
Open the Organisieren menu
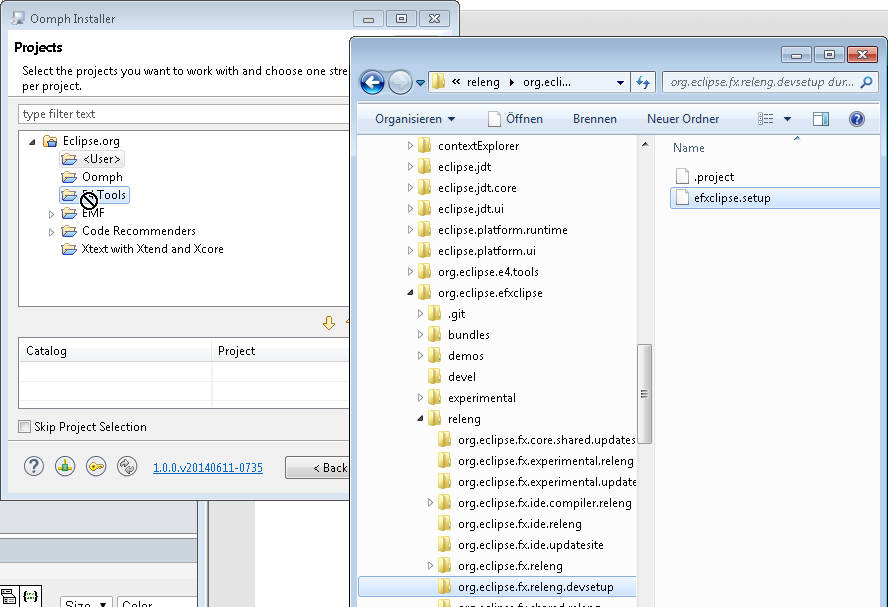[415, 119]
